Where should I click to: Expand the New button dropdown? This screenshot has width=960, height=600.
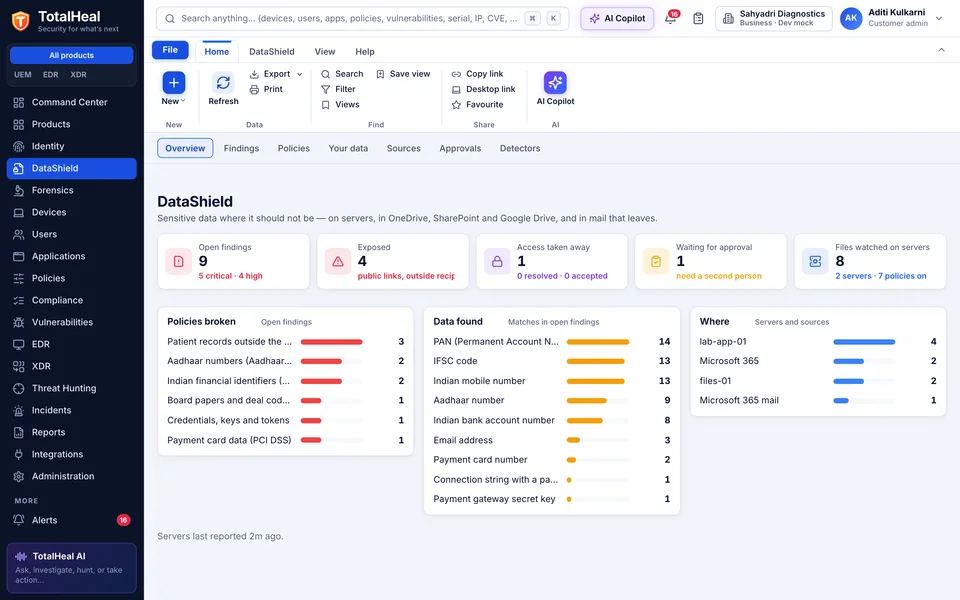[182, 101]
